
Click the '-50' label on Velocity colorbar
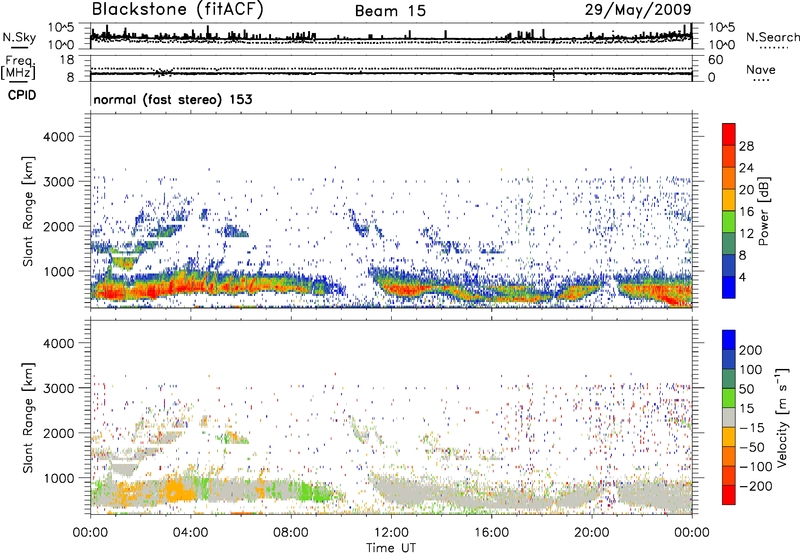tap(752, 447)
